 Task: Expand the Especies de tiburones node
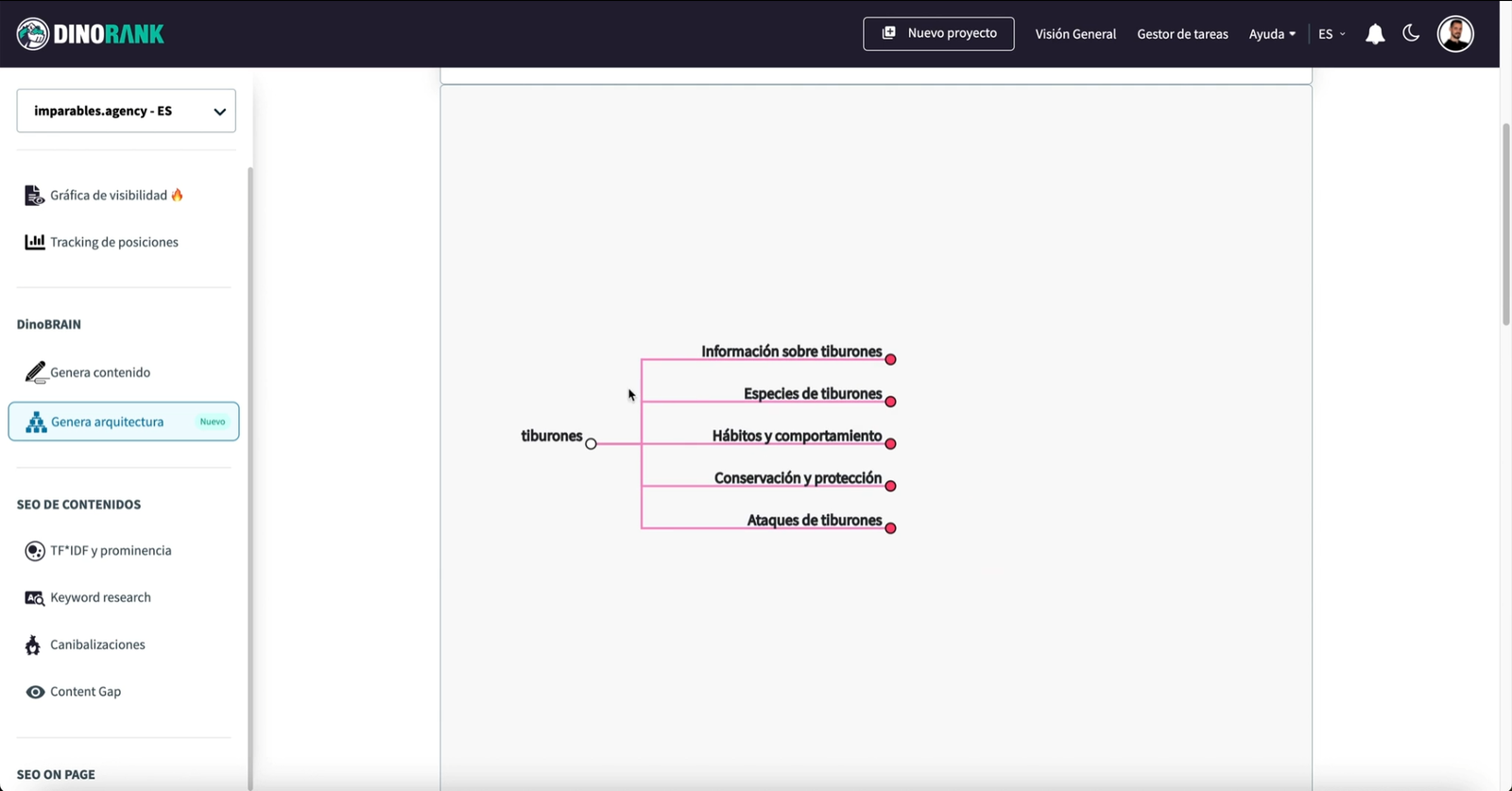point(890,402)
